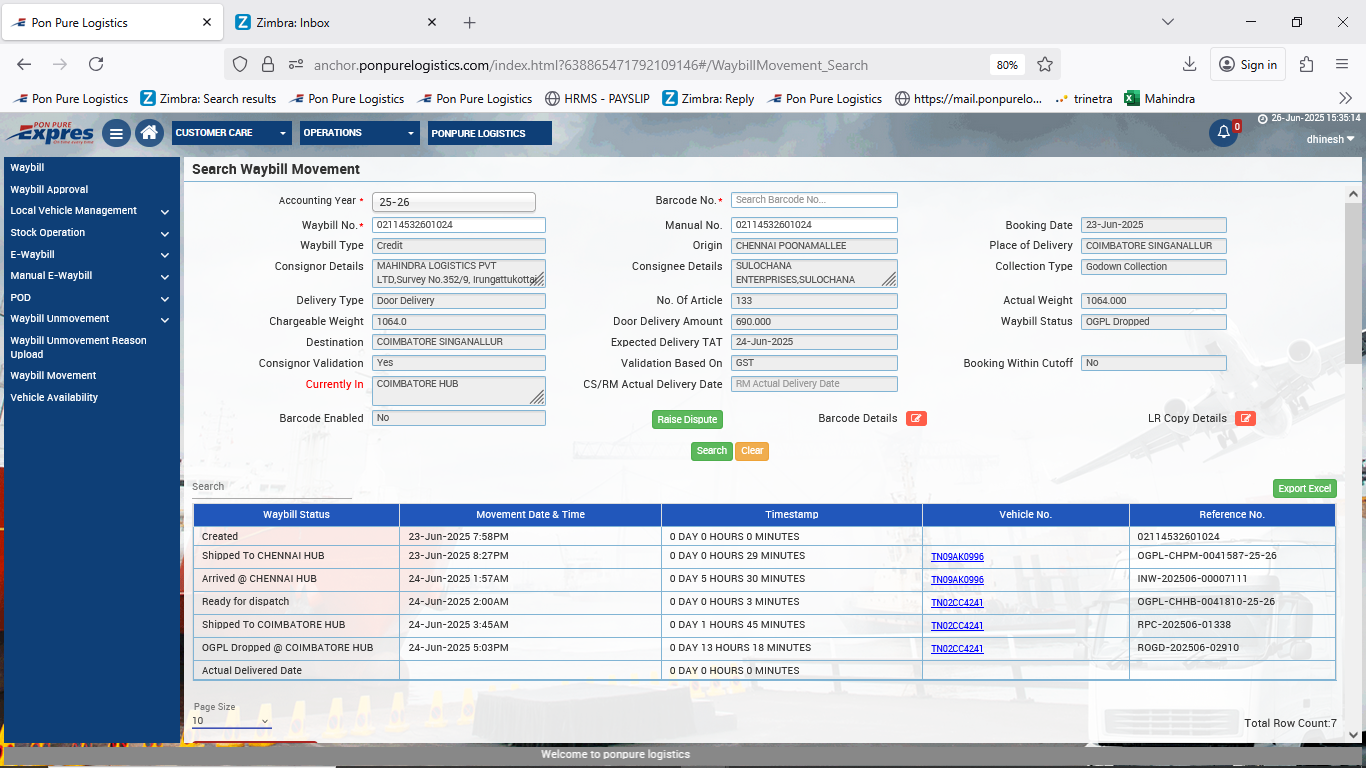Toggle the hamburger menu icon
This screenshot has width=1366, height=768.
click(116, 133)
